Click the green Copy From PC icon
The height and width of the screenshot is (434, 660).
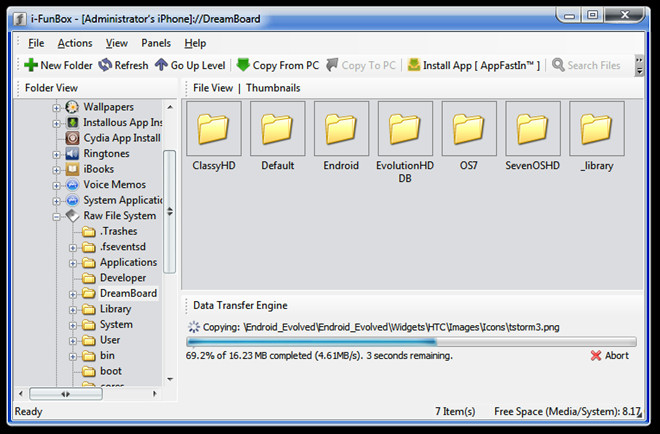tap(243, 65)
